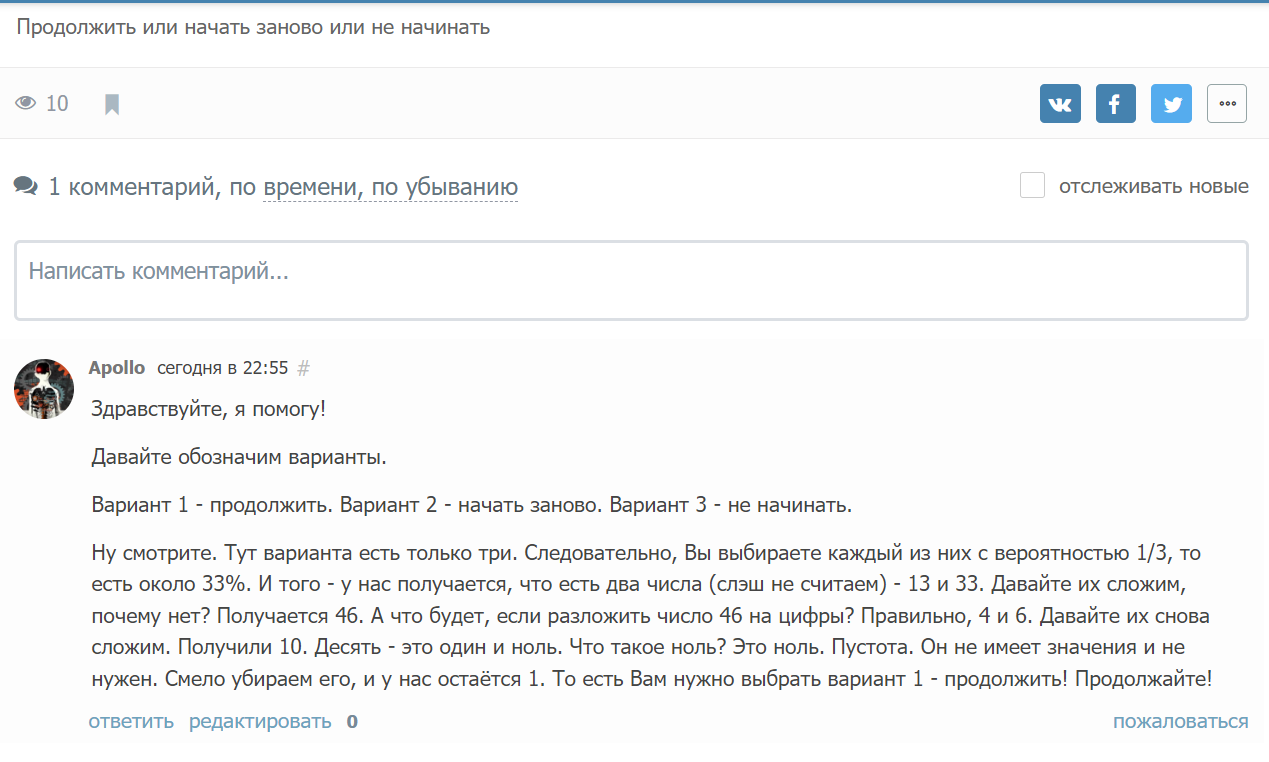This screenshot has width=1269, height=762.
Task: Click the comments speech bubble icon
Action: (x=26, y=186)
